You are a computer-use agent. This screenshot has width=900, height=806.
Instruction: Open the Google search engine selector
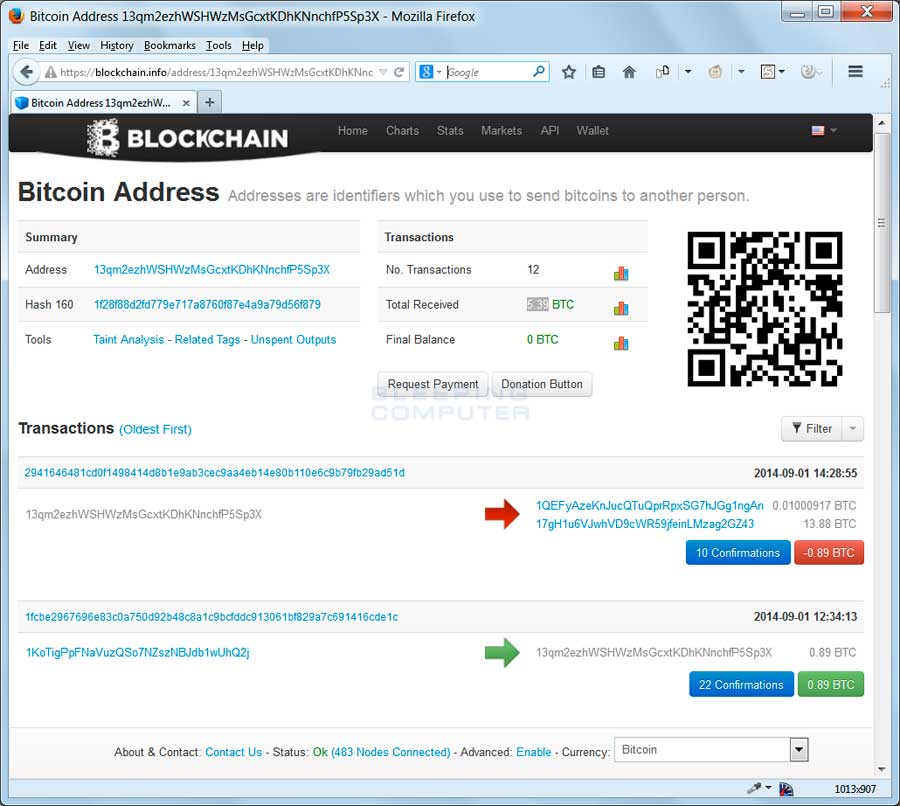(x=429, y=72)
